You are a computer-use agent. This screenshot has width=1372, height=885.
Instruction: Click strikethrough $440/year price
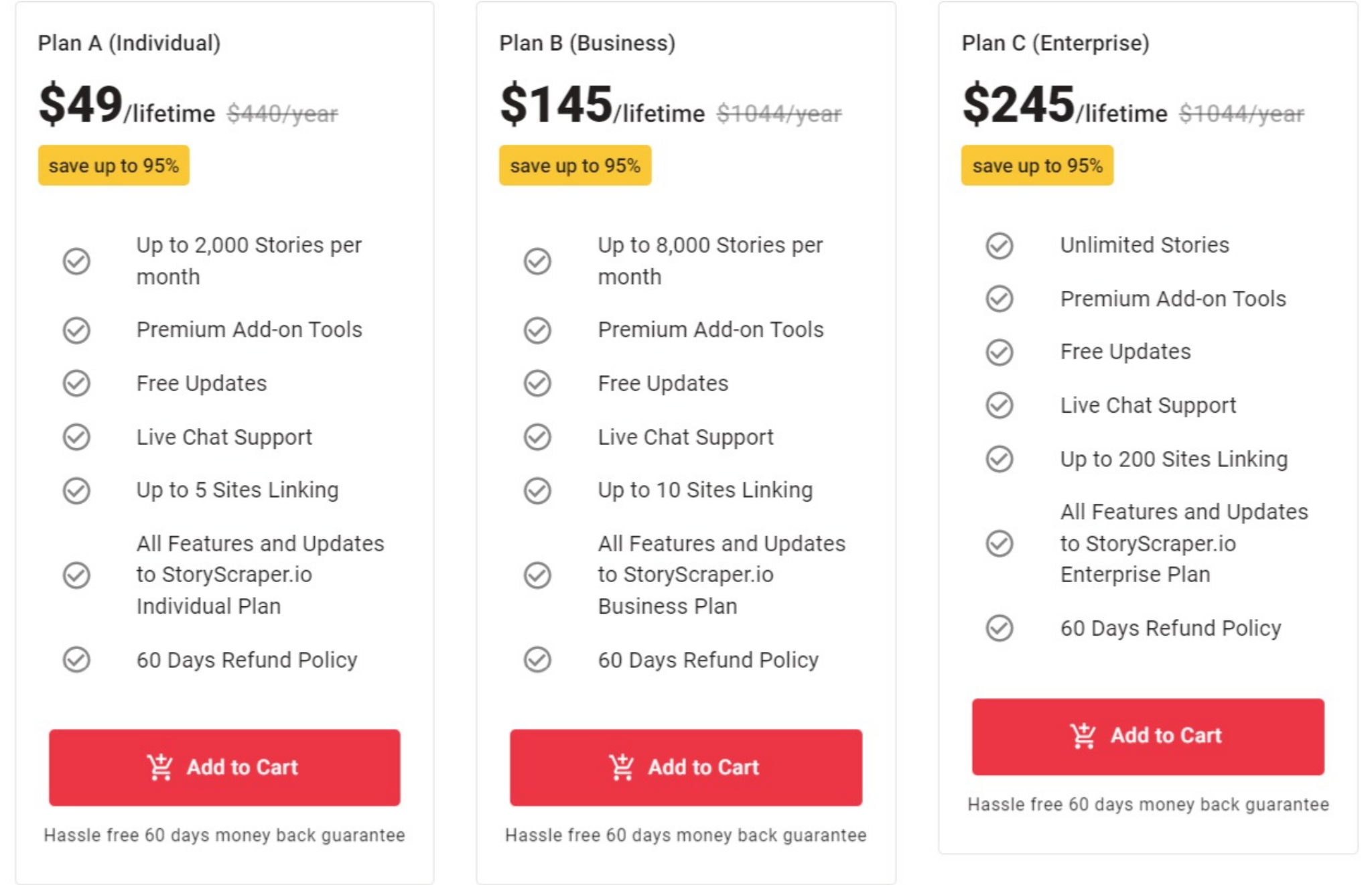click(283, 113)
